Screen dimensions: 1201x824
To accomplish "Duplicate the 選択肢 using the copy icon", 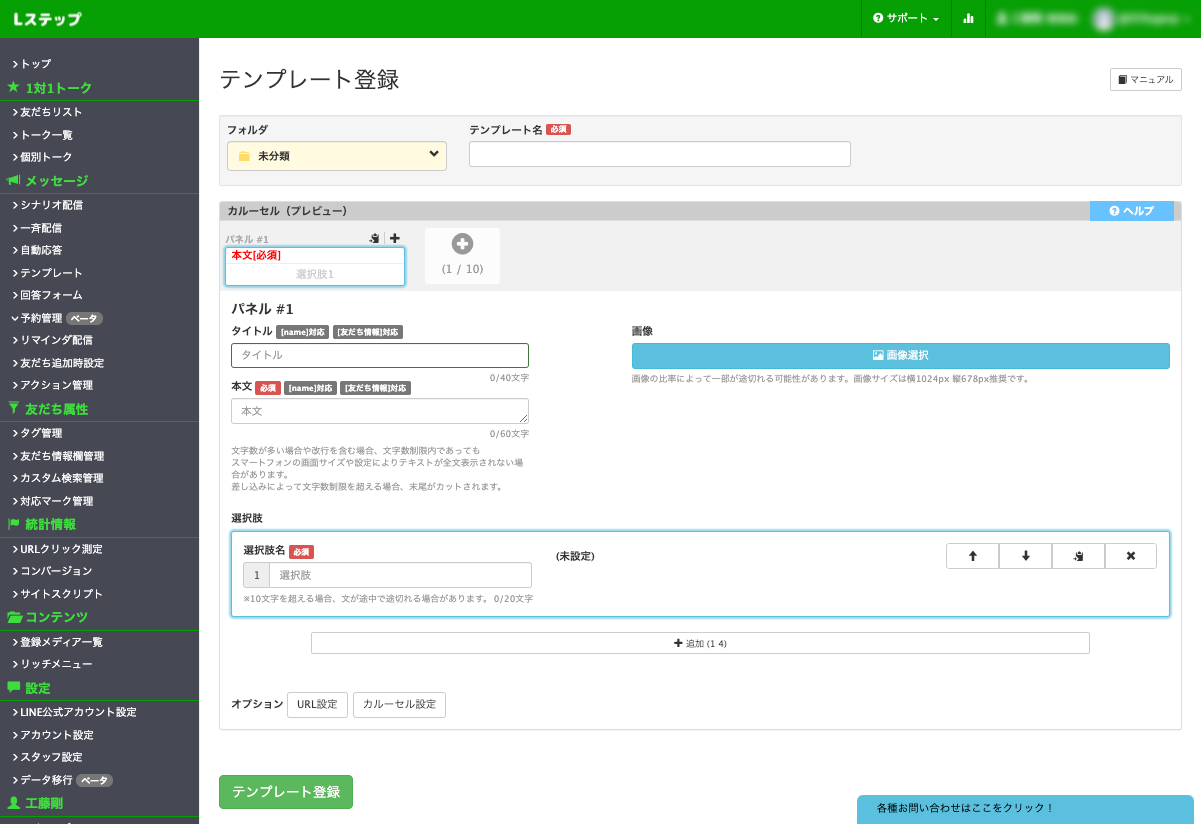I will pyautogui.click(x=1077, y=555).
